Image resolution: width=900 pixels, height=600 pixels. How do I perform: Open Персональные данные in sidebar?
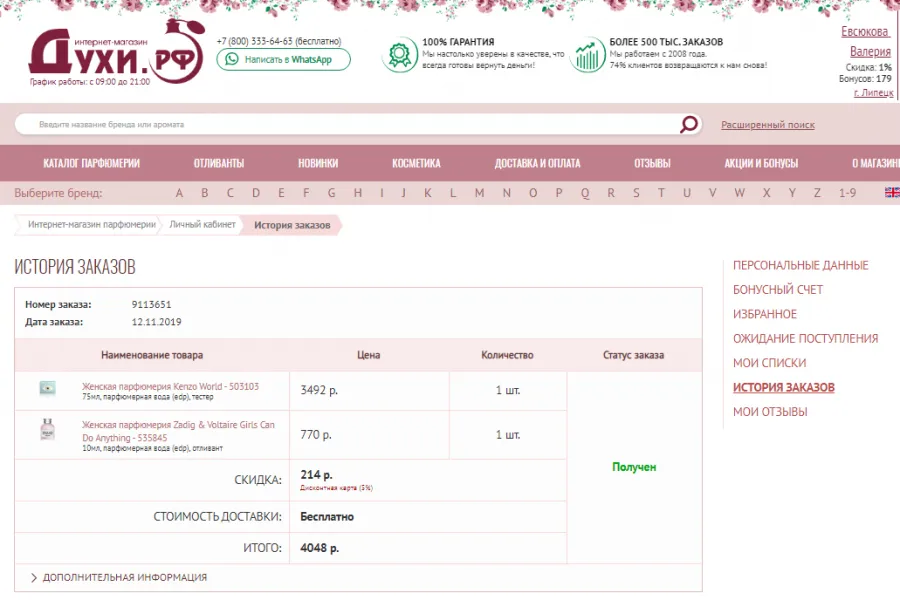[x=800, y=265]
